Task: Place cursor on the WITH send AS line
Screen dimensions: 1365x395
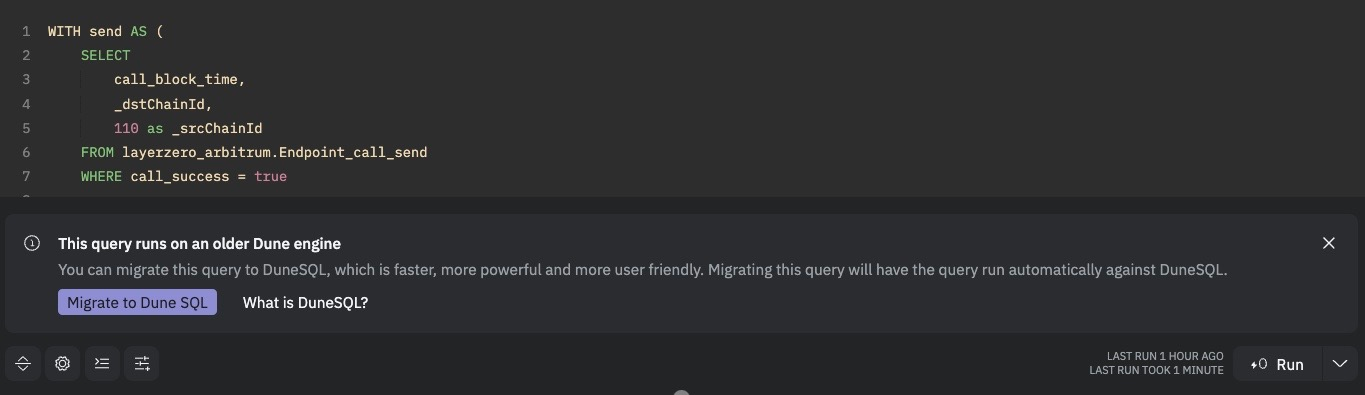Action: point(105,31)
